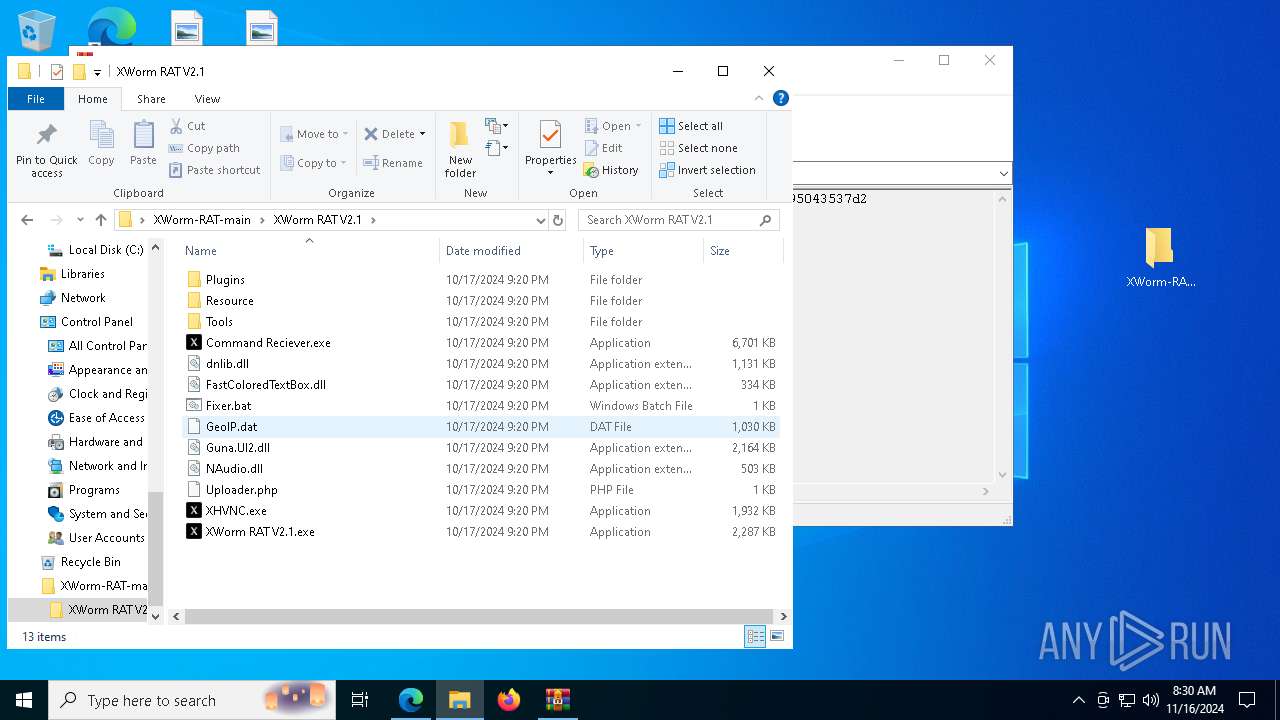Open the Copy to dropdown
Screen dimensions: 1280x720
click(313, 163)
